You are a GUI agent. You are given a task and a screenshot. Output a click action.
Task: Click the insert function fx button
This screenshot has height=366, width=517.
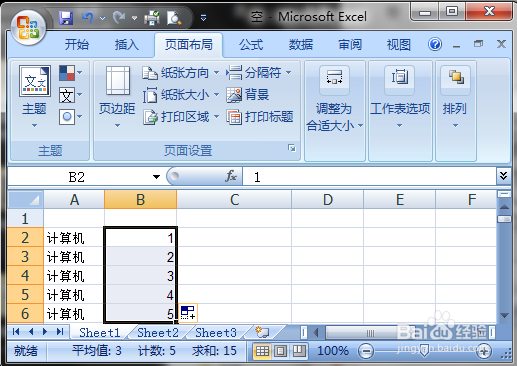tap(231, 176)
